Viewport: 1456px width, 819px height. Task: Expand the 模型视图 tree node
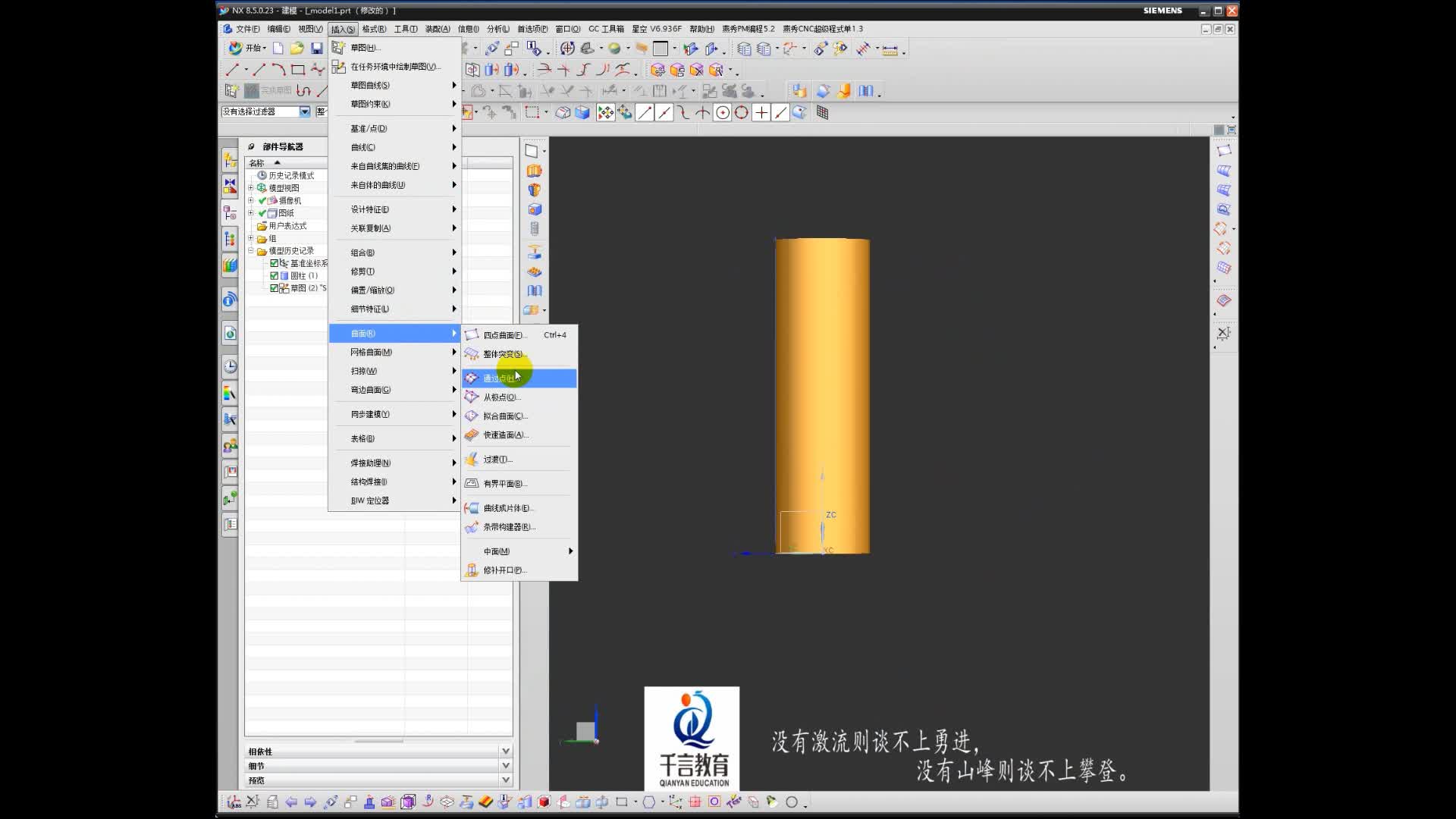tap(251, 188)
